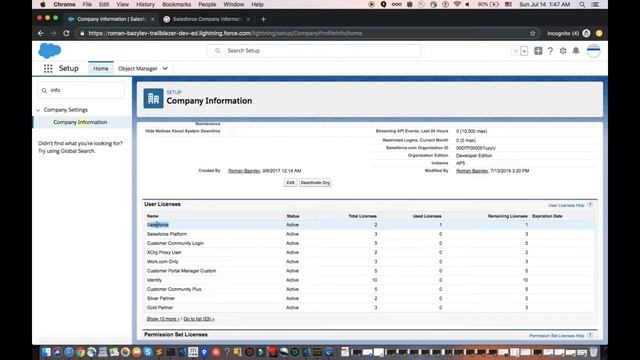This screenshot has height=360, width=640.
Task: Click the Edit button for company info
Action: click(x=290, y=182)
